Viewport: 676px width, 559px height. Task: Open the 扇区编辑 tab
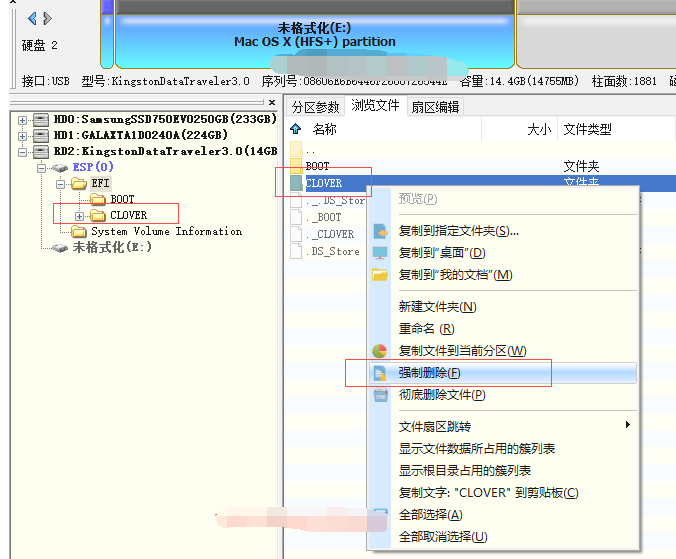tap(435, 106)
